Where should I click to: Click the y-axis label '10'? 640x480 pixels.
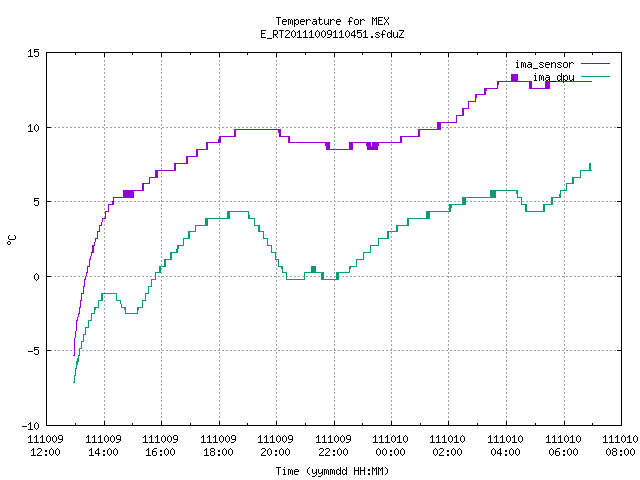click(33, 128)
